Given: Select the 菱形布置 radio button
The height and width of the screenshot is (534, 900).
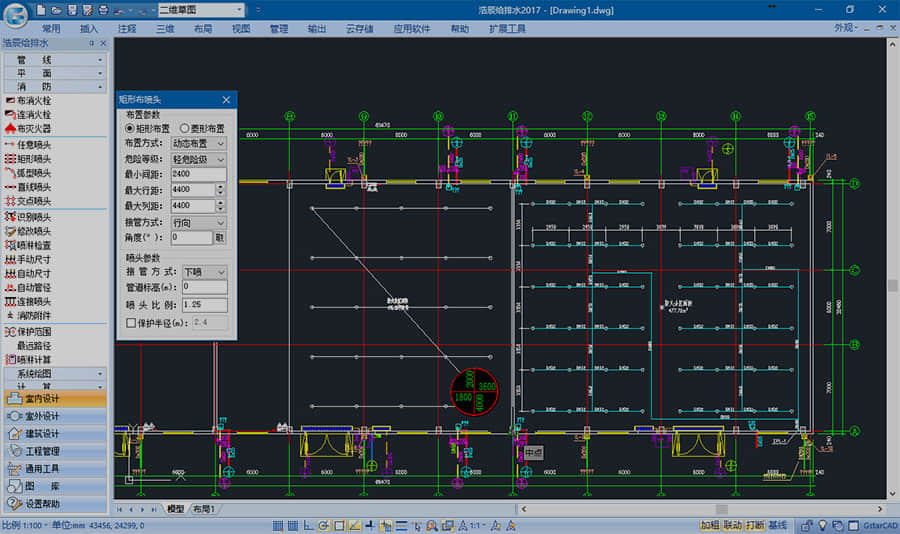Looking at the screenshot, I should pos(184,129).
